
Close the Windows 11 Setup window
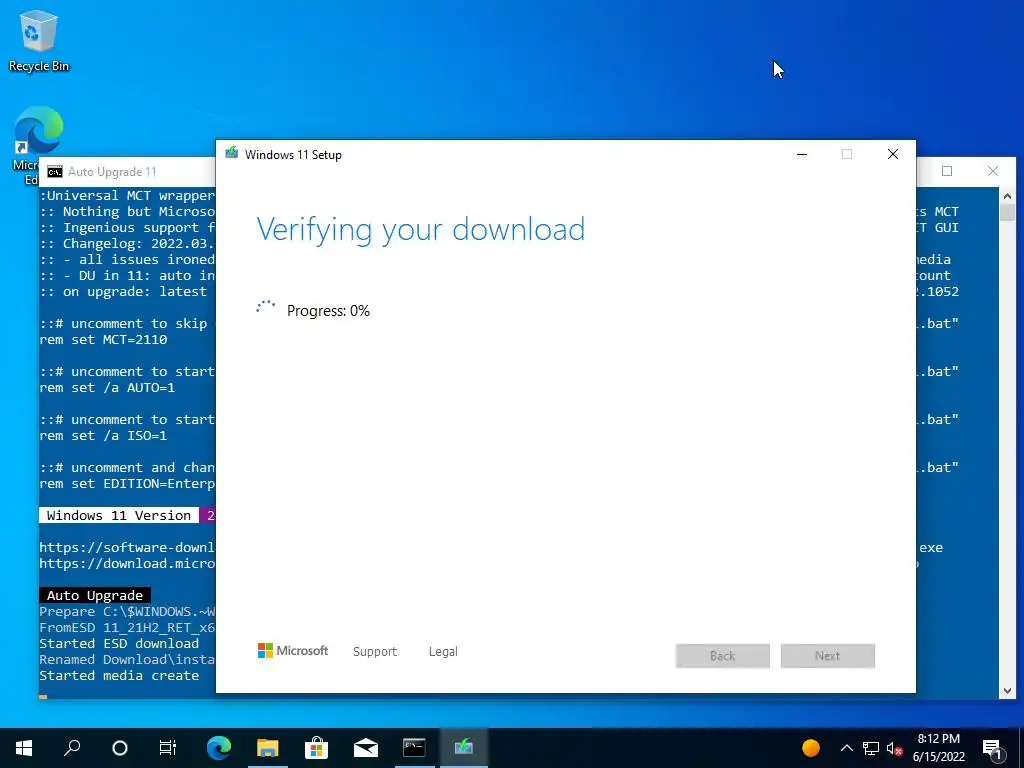893,154
